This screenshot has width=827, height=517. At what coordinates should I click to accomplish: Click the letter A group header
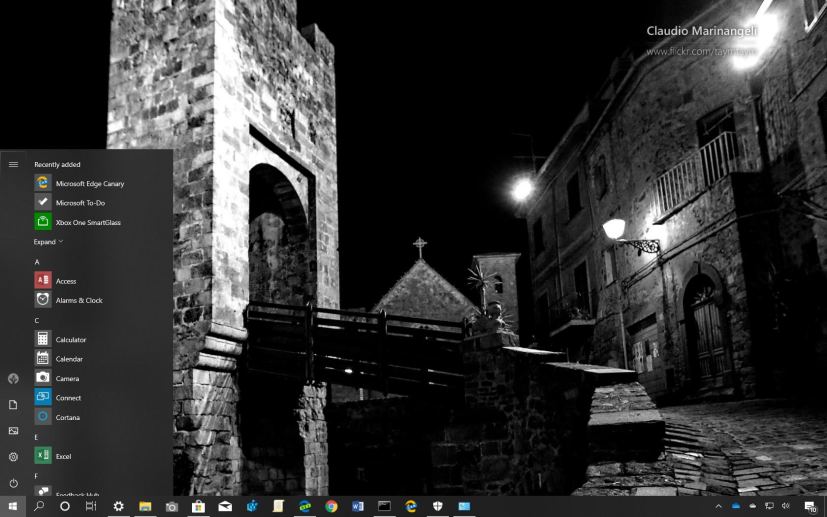coord(37,262)
